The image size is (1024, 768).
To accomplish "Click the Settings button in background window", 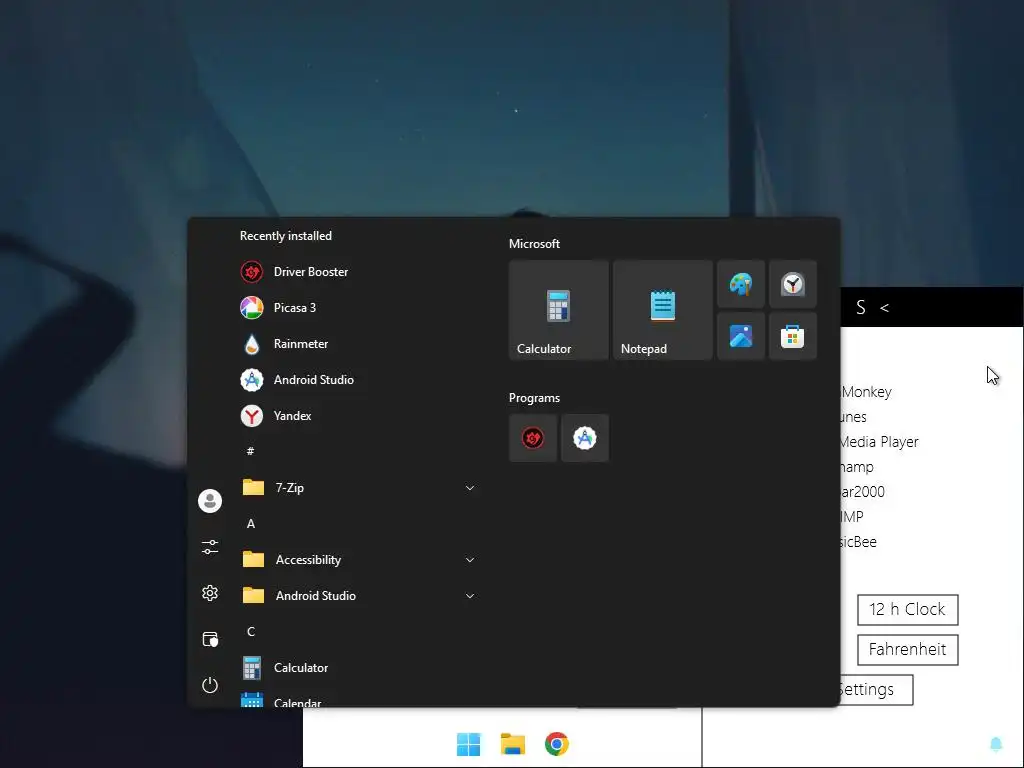I will coord(876,690).
